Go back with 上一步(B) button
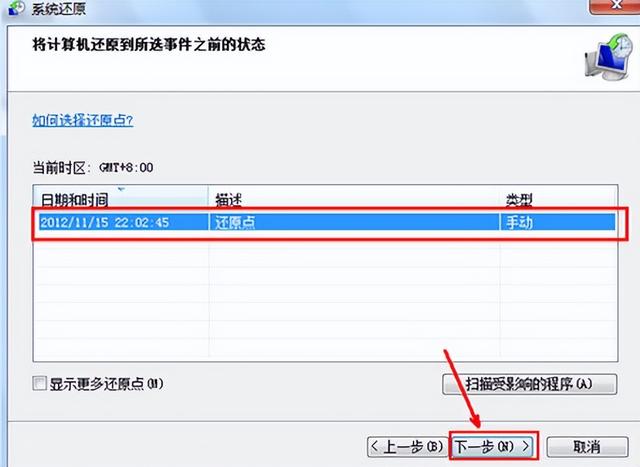This screenshot has height=467, width=640. [408, 446]
